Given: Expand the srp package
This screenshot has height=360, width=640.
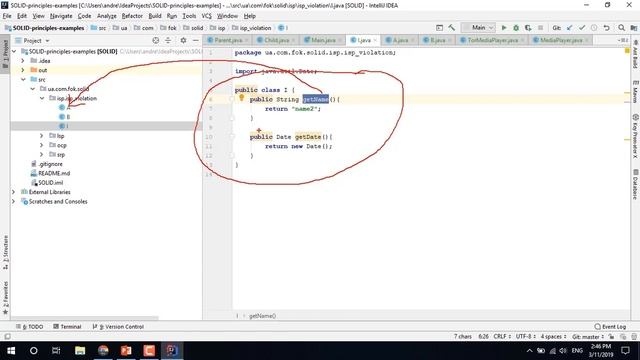Looking at the screenshot, I should pos(42,154).
